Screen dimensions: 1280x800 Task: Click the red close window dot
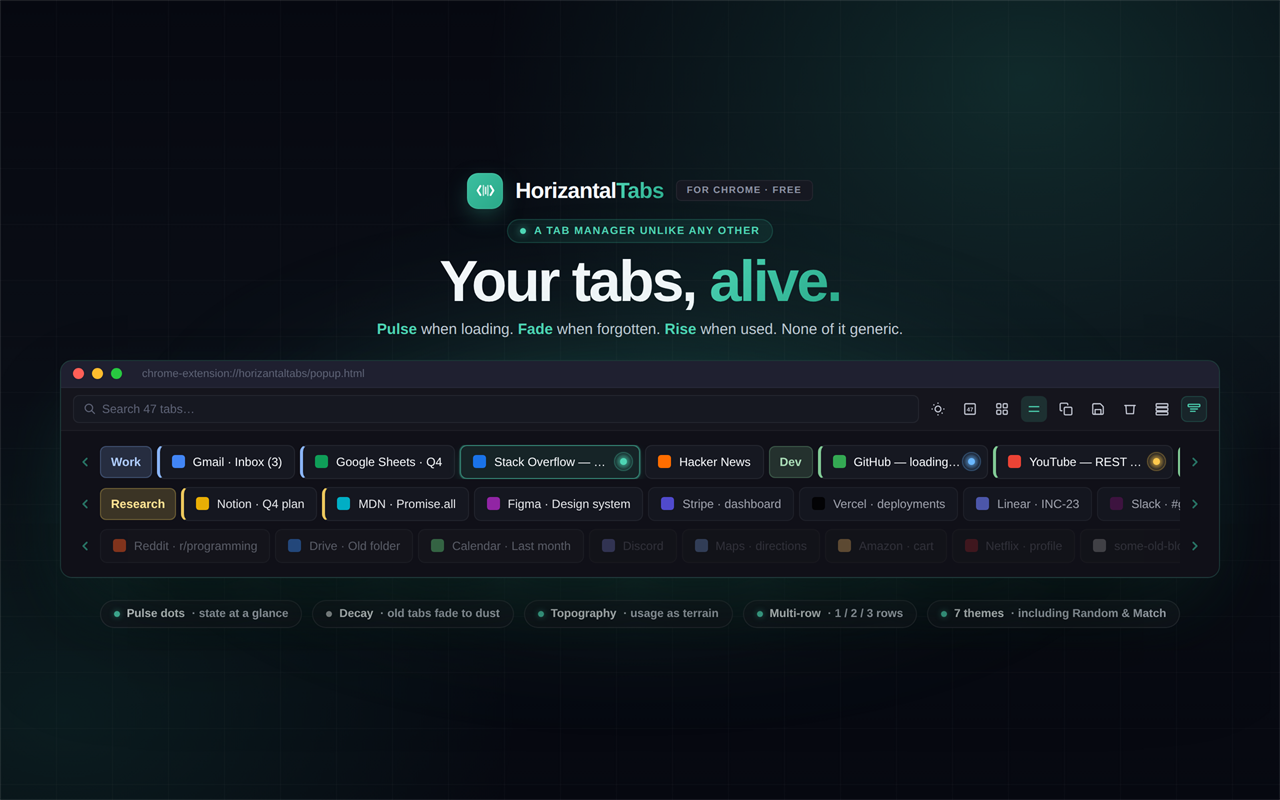79,374
